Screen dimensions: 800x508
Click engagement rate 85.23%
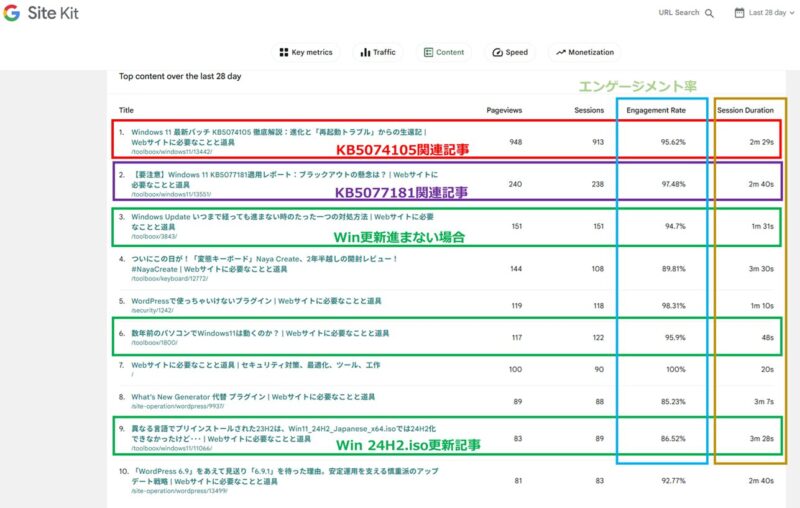click(x=673, y=401)
